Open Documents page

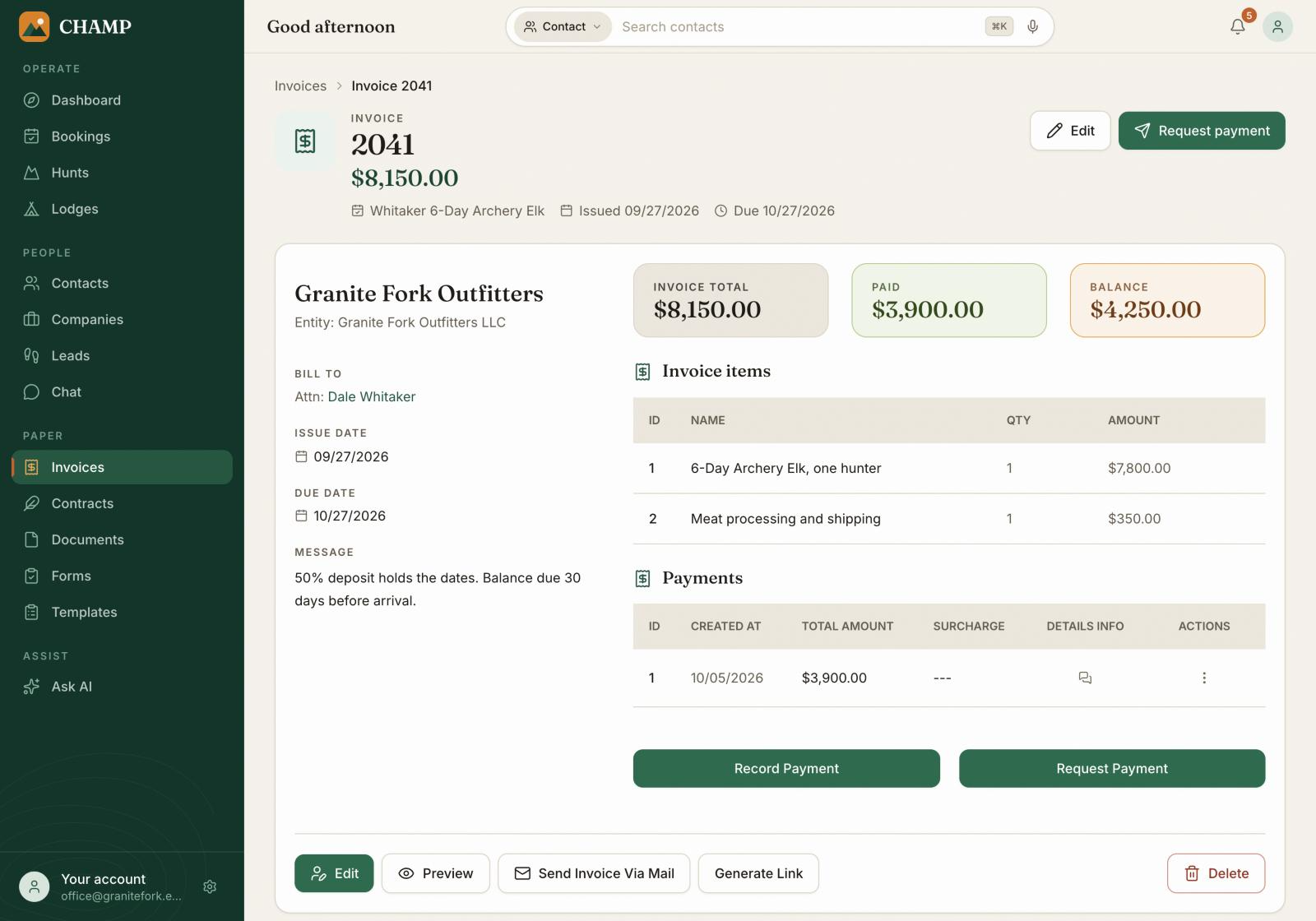pyautogui.click(x=122, y=539)
